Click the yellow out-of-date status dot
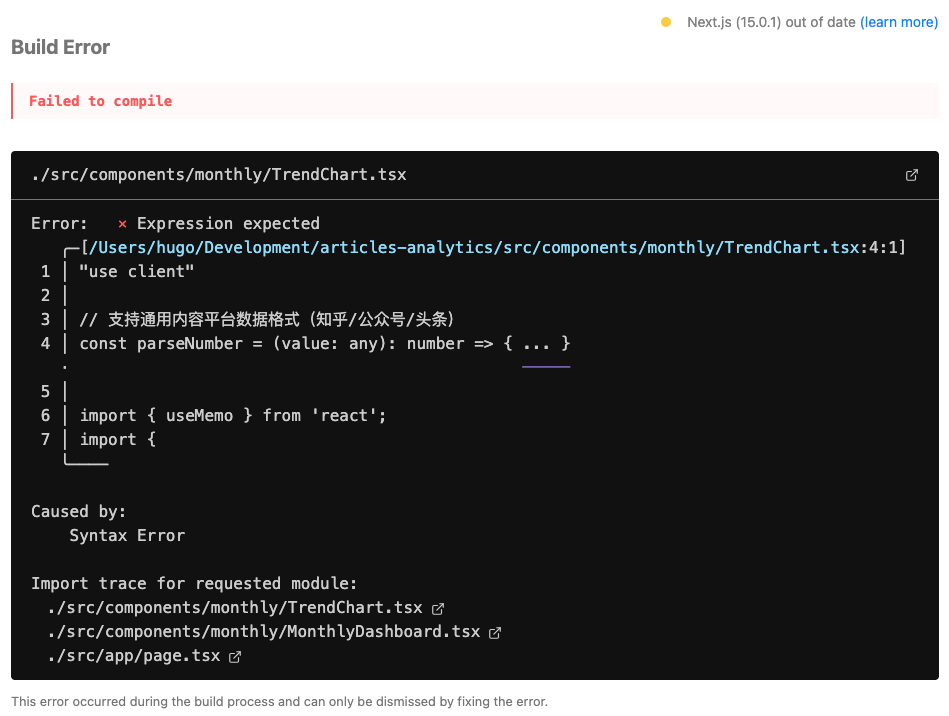 coord(666,22)
